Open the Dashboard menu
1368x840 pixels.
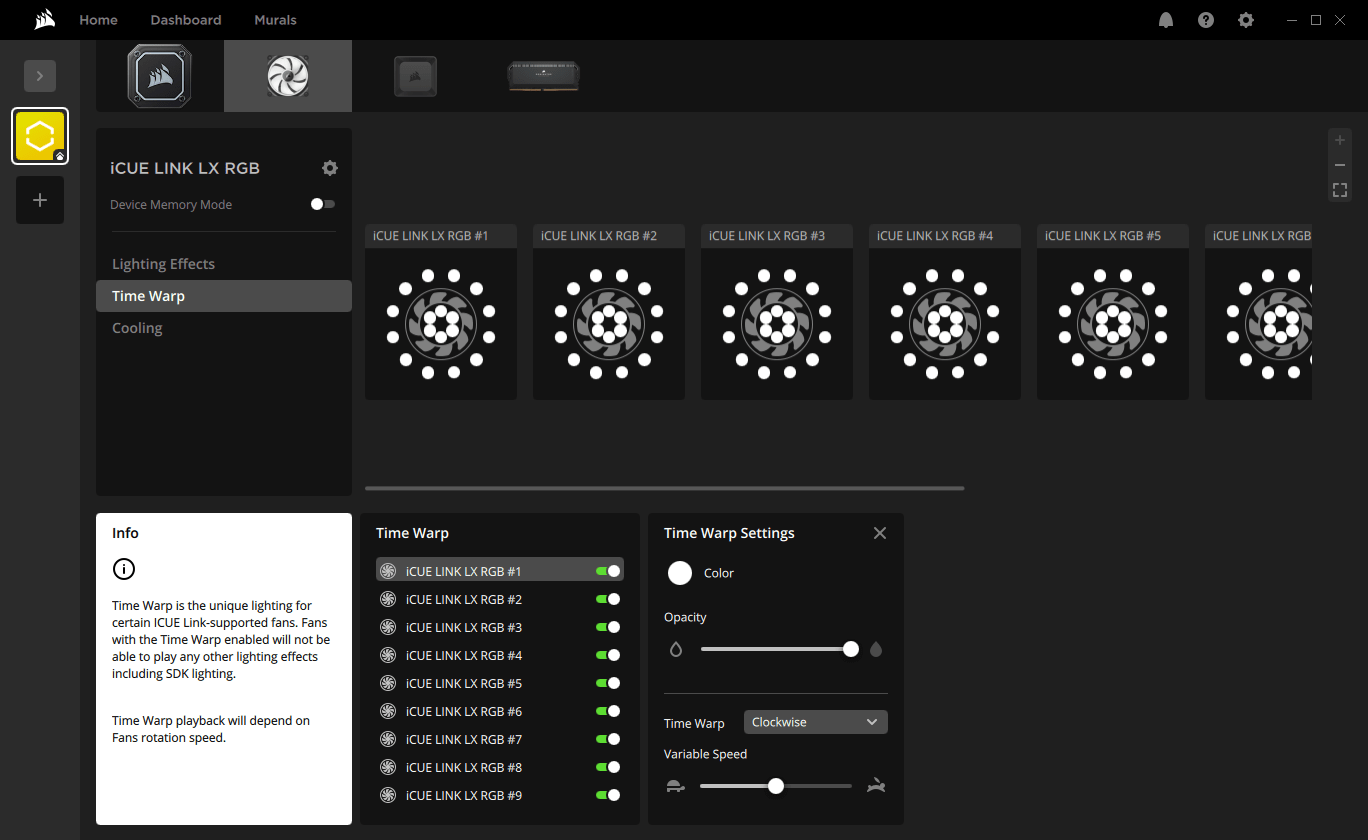186,20
